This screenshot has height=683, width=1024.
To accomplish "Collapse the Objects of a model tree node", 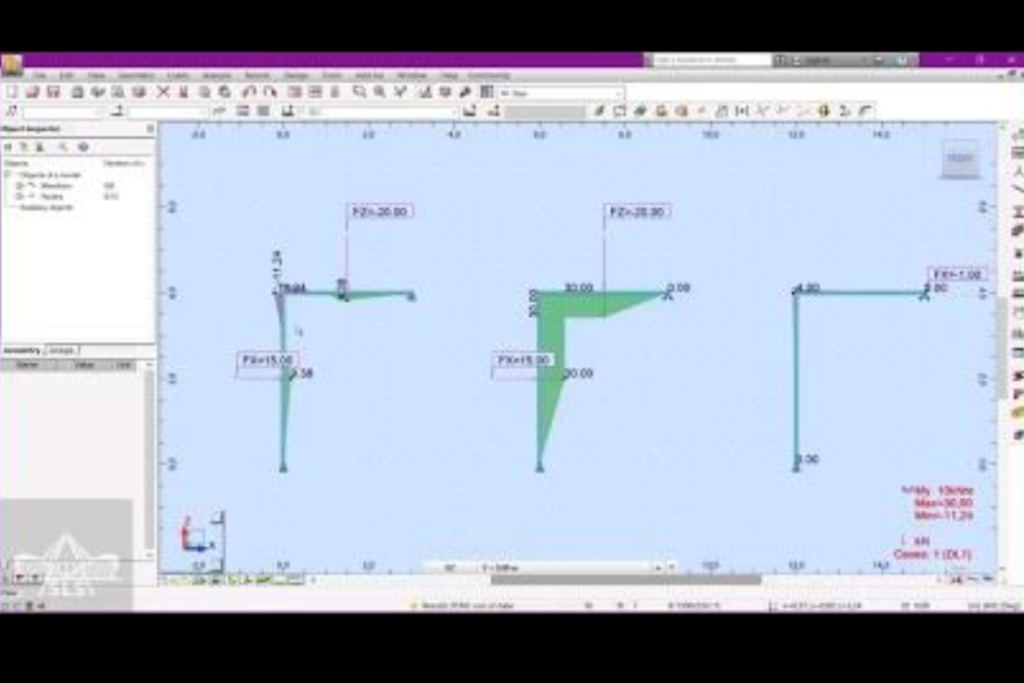I will click(x=8, y=175).
